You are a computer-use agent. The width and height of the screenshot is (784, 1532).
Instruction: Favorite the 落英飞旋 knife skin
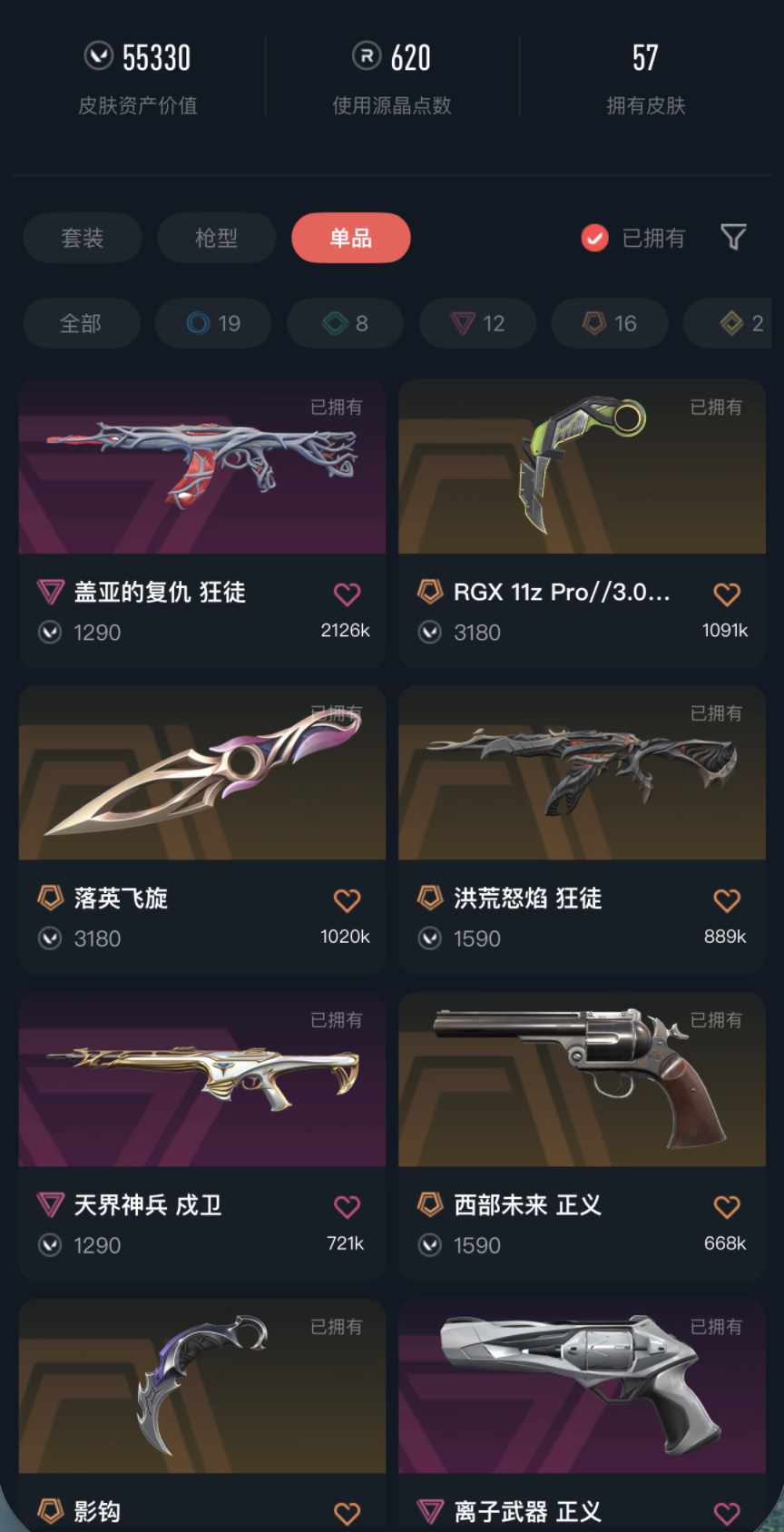tap(348, 900)
